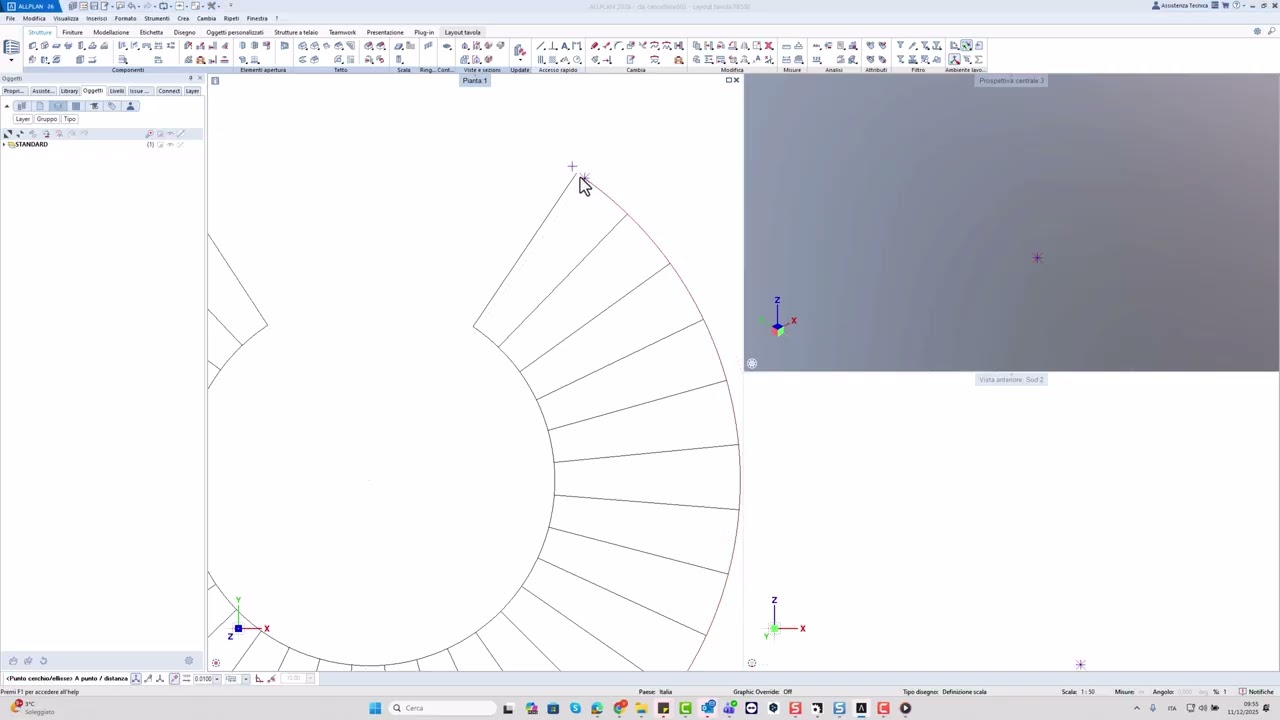
Task: Select the tag filter icon in Oggetti
Action: [112, 106]
